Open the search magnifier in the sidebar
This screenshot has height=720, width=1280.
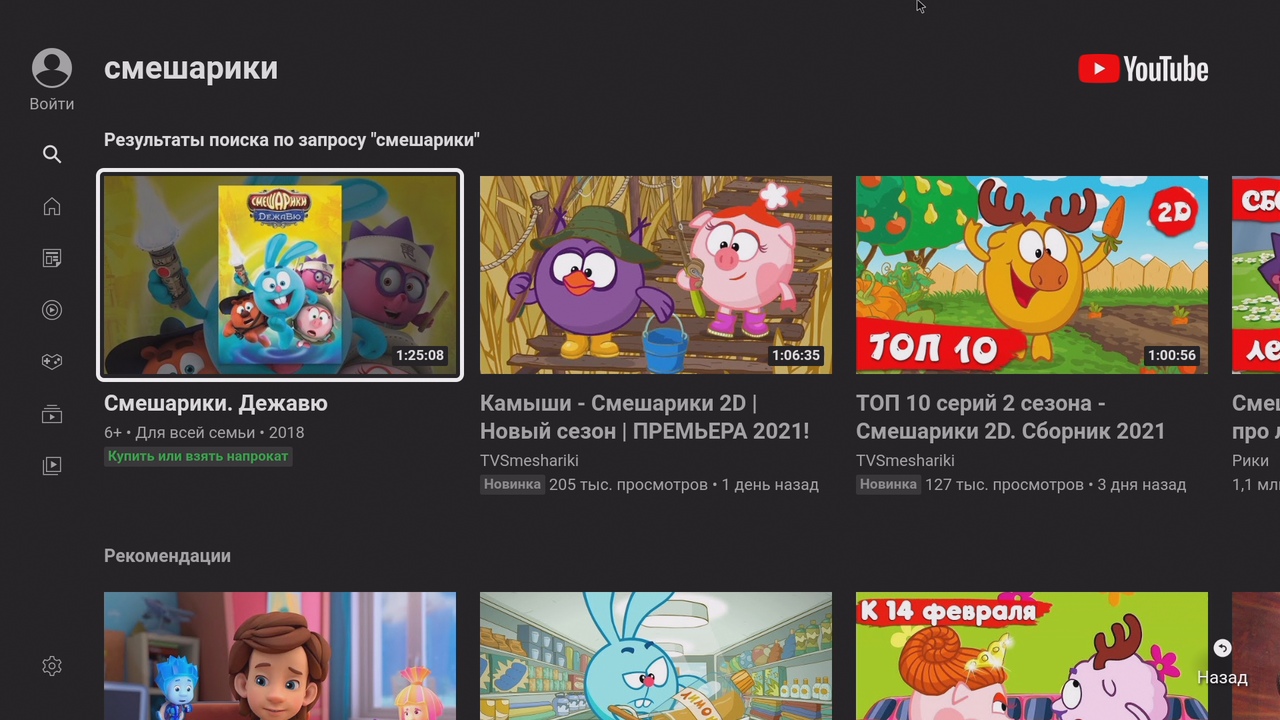(52, 154)
